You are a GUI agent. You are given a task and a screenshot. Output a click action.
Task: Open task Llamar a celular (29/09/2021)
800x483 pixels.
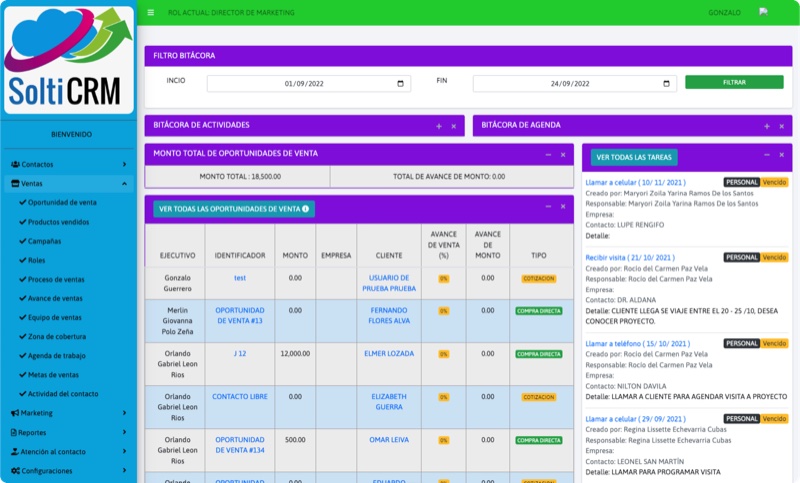click(636, 419)
